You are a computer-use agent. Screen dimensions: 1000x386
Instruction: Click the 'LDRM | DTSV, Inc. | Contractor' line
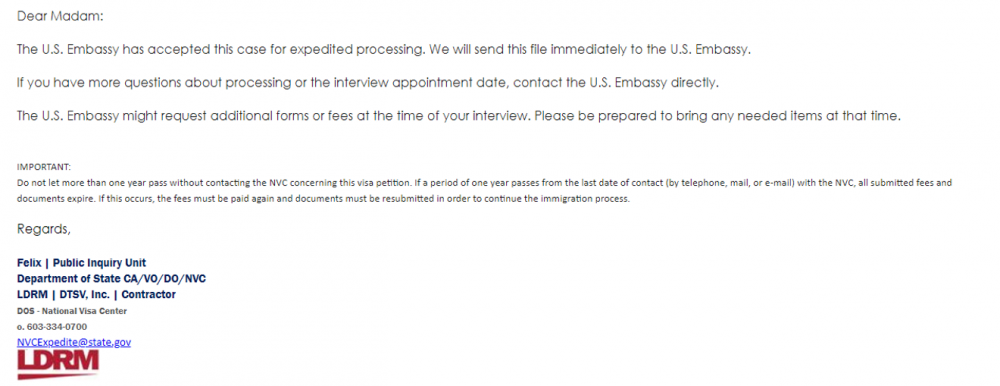click(x=96, y=295)
